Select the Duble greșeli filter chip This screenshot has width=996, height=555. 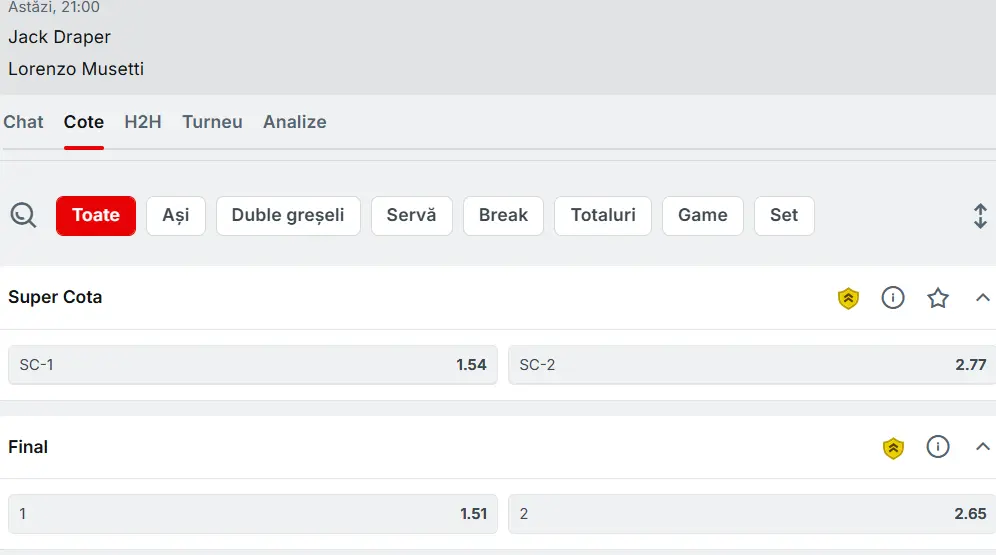[x=288, y=216]
